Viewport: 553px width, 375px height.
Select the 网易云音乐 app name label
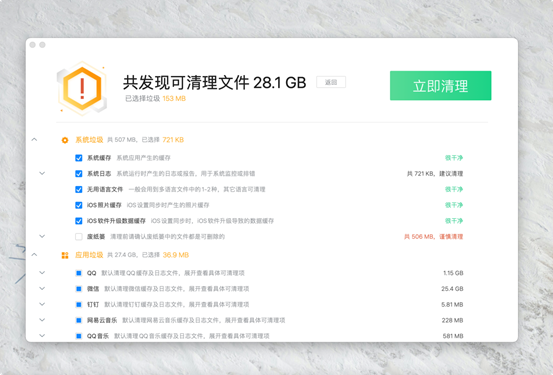[x=102, y=320]
